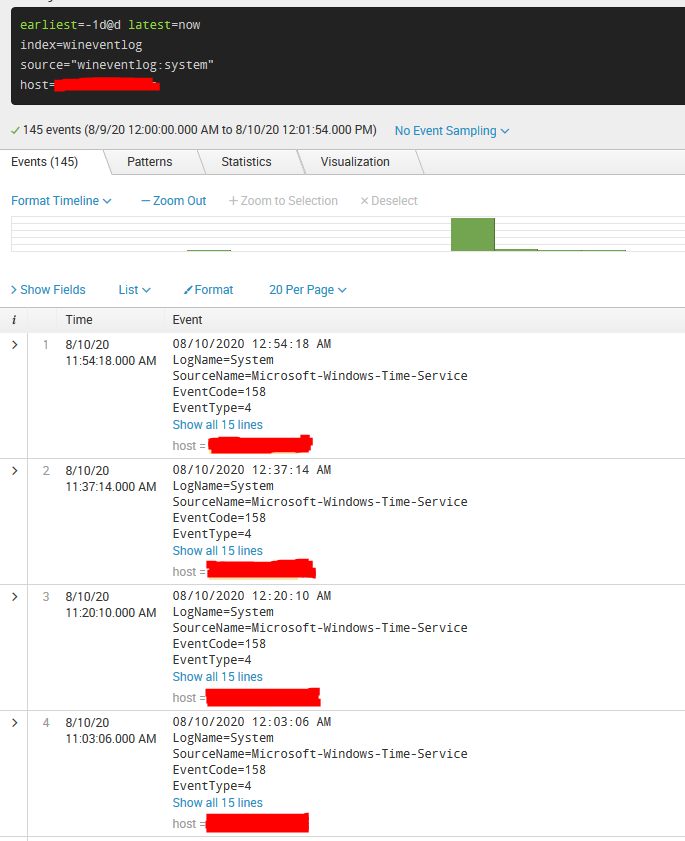Open the Visualization tab

pyautogui.click(x=355, y=162)
